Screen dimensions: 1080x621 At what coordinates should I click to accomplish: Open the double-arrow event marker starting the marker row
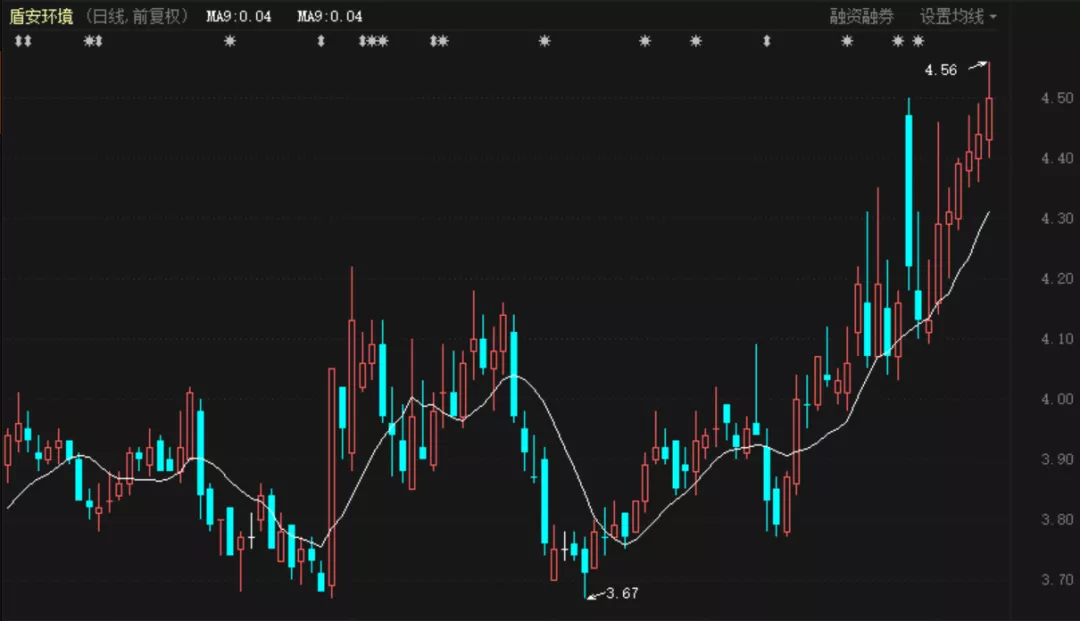23,41
